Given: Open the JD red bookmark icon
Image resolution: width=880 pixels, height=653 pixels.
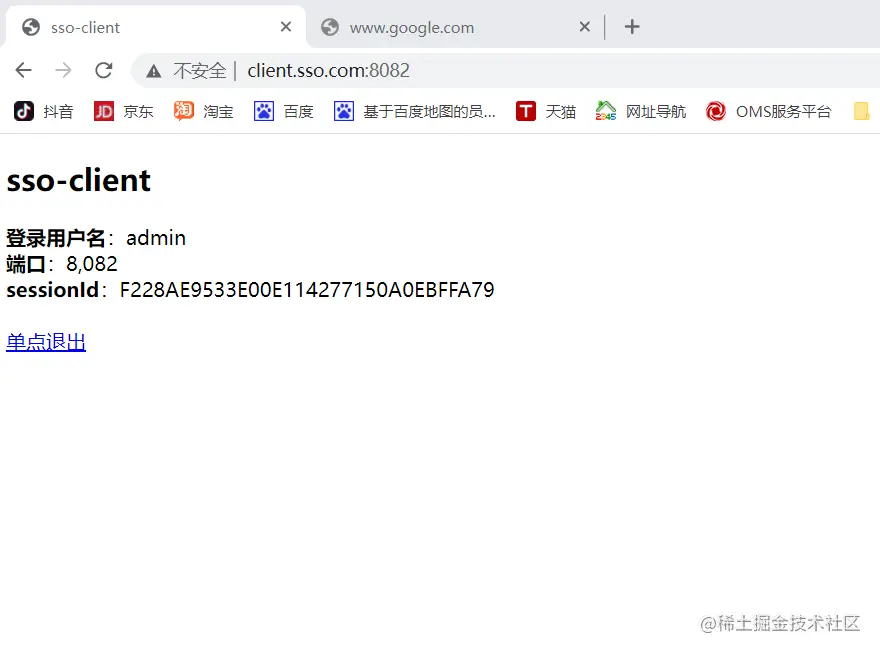Looking at the screenshot, I should [104, 111].
